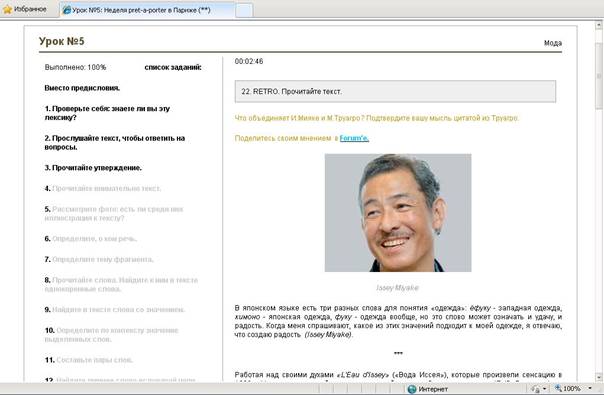Viewport: 604px width, 395px height.
Task: Click the 'Интернет' zone text in status bar
Action: coord(433,389)
